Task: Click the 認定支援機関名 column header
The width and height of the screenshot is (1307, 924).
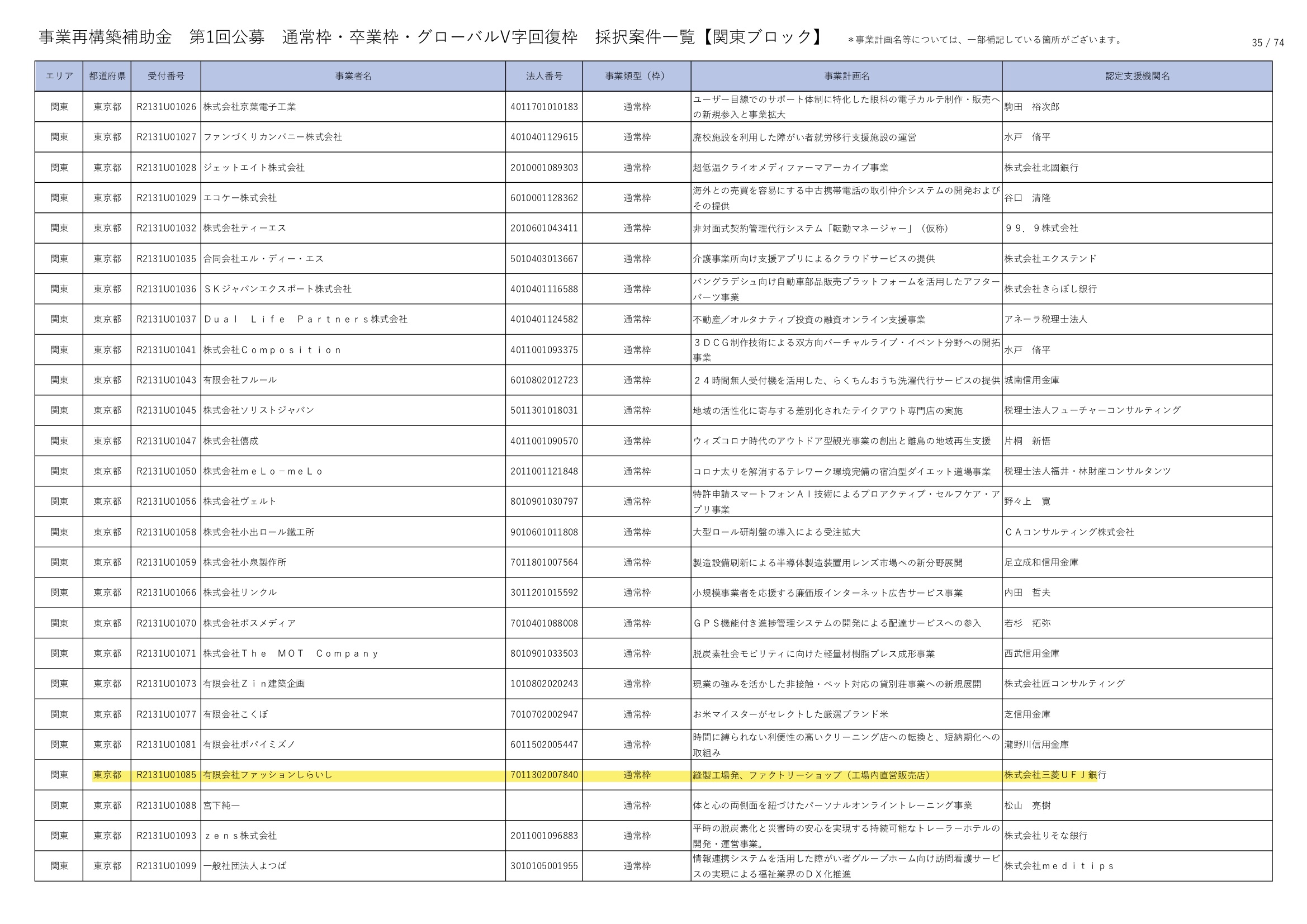Action: [x=1137, y=76]
